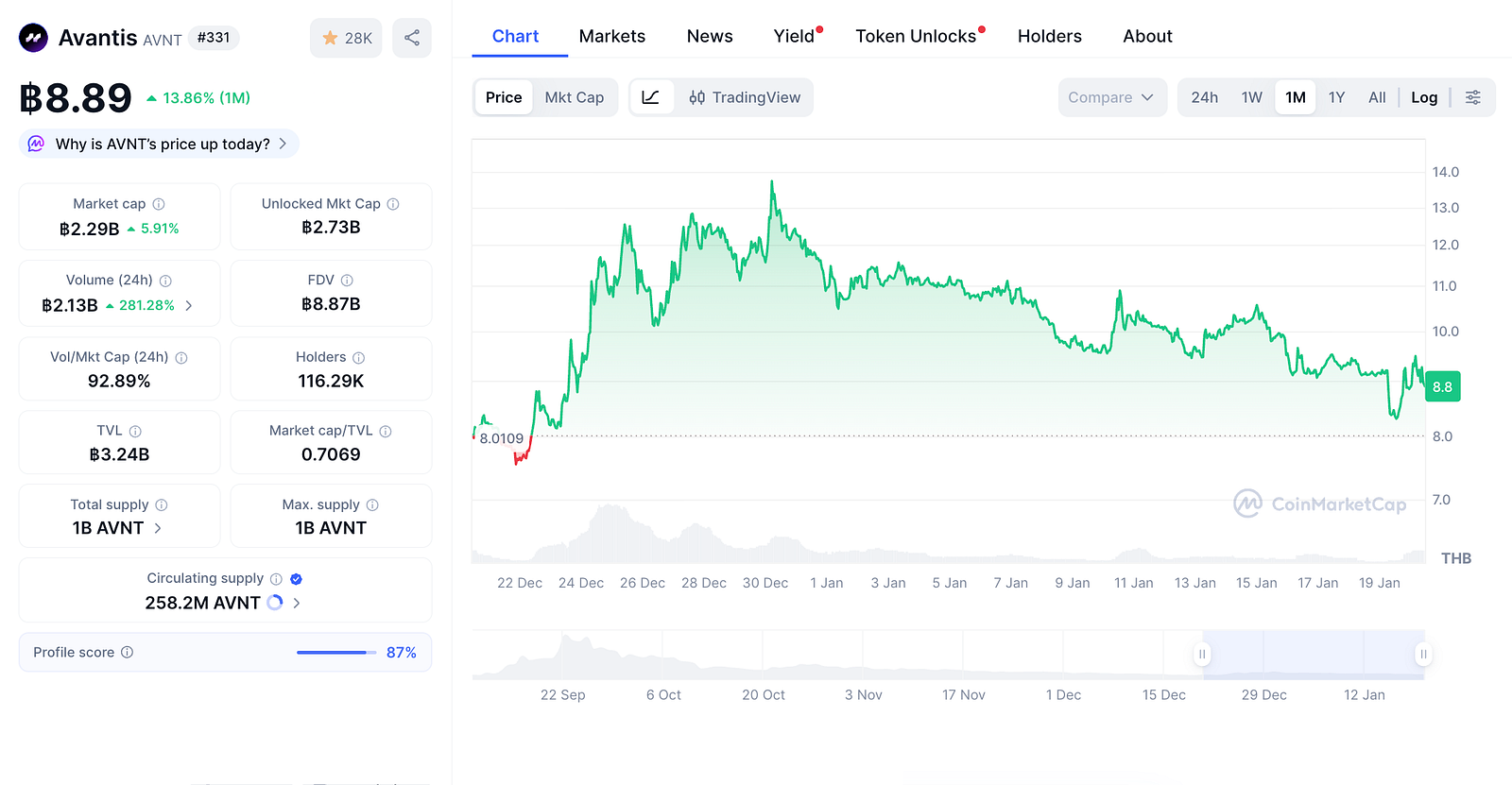This screenshot has width=1512, height=785.
Task: Show Total supply info icon
Action: click(162, 505)
